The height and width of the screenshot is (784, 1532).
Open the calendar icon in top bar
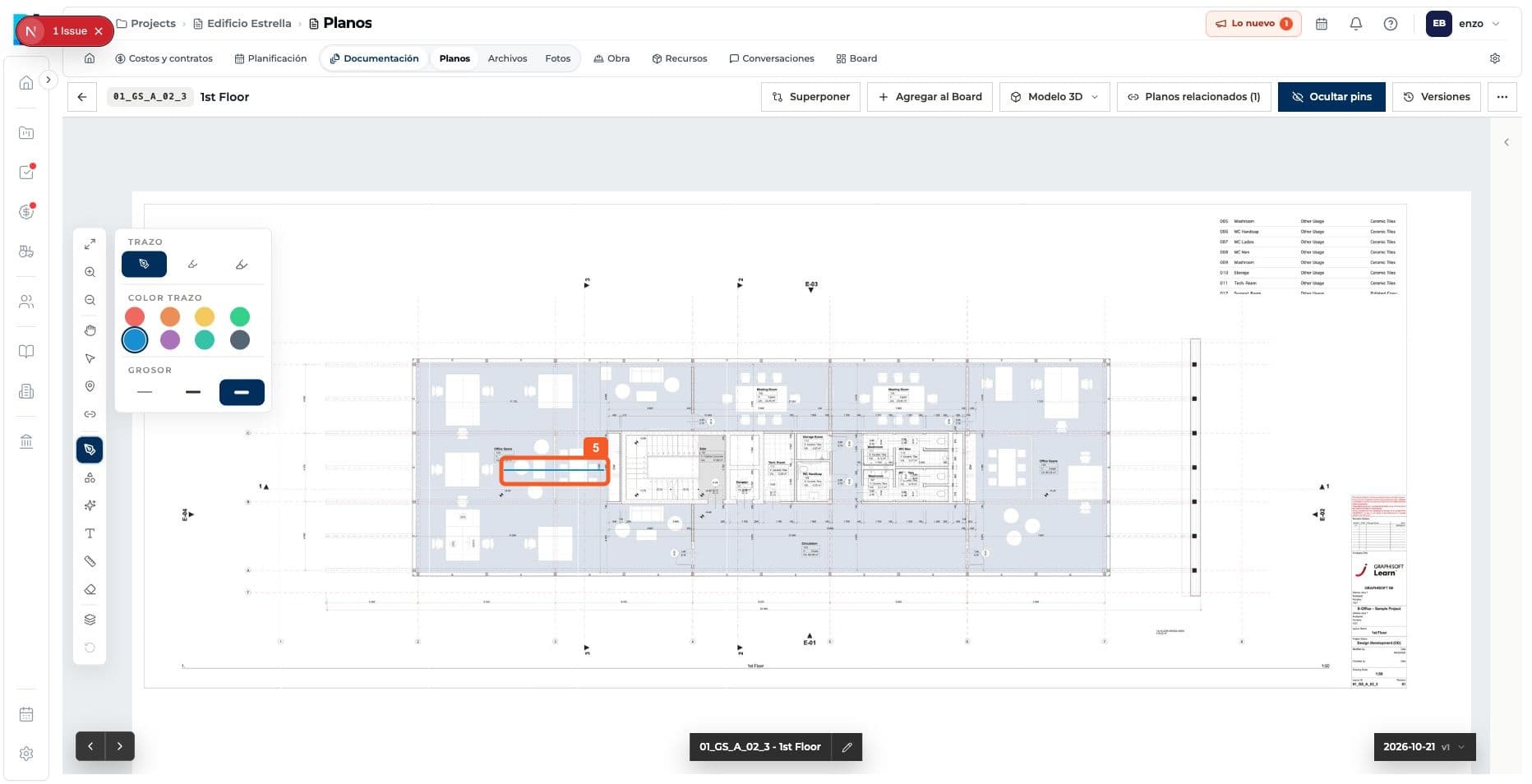click(1322, 24)
